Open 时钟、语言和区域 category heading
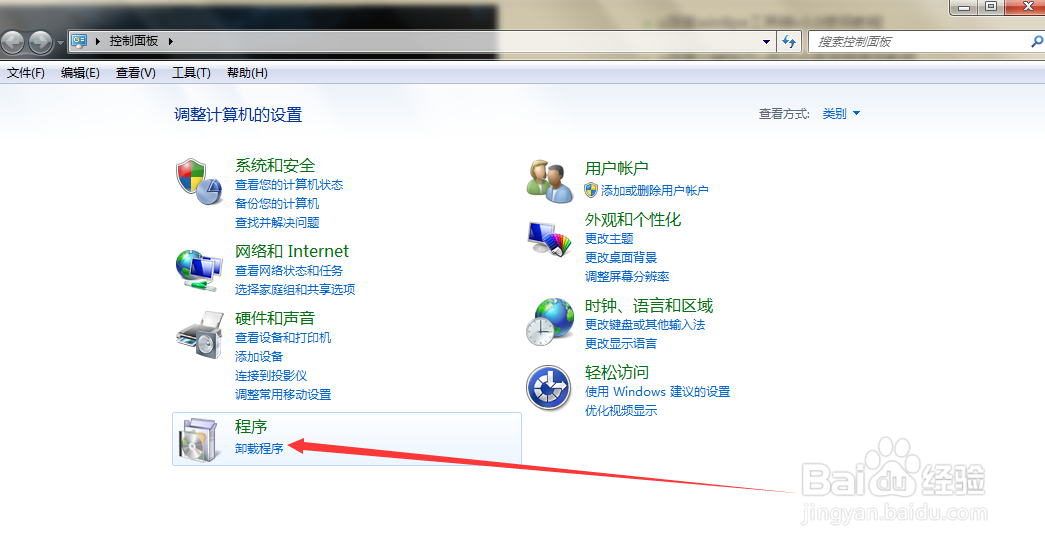 (x=648, y=306)
